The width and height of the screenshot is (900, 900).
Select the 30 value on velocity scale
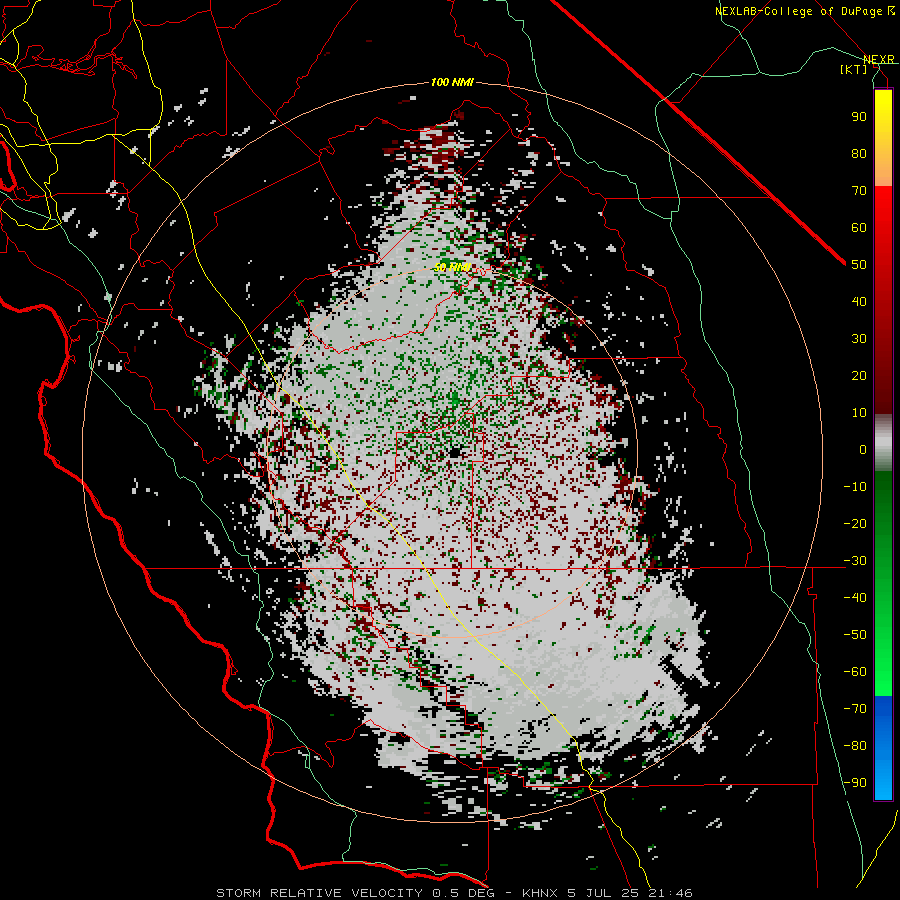pos(859,339)
